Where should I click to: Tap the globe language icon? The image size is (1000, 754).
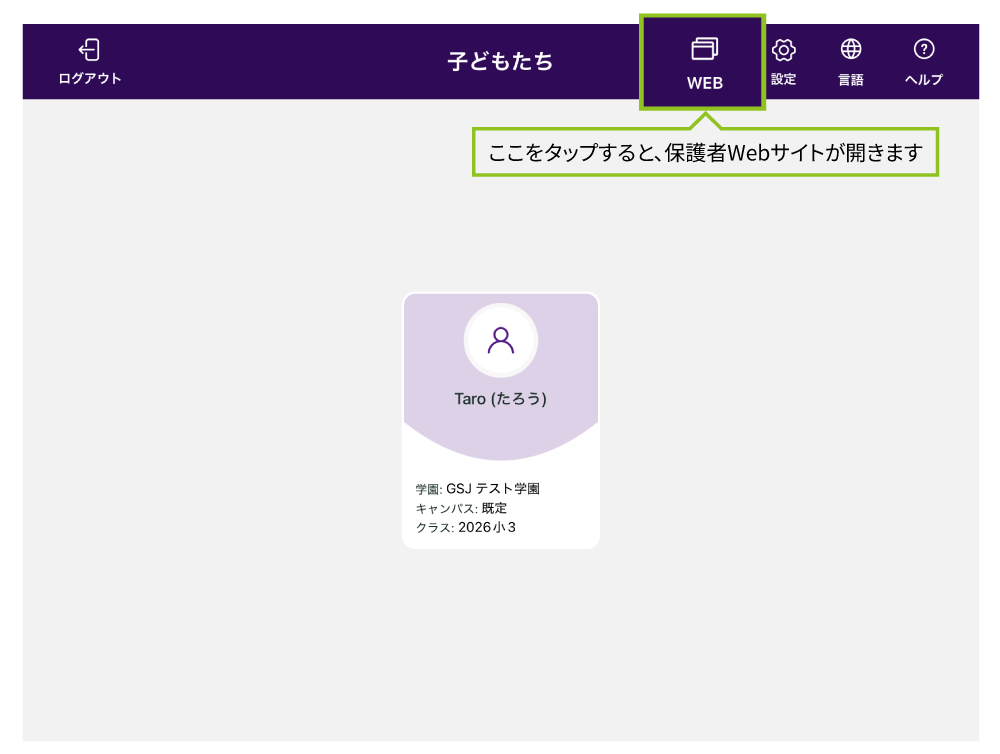[851, 49]
